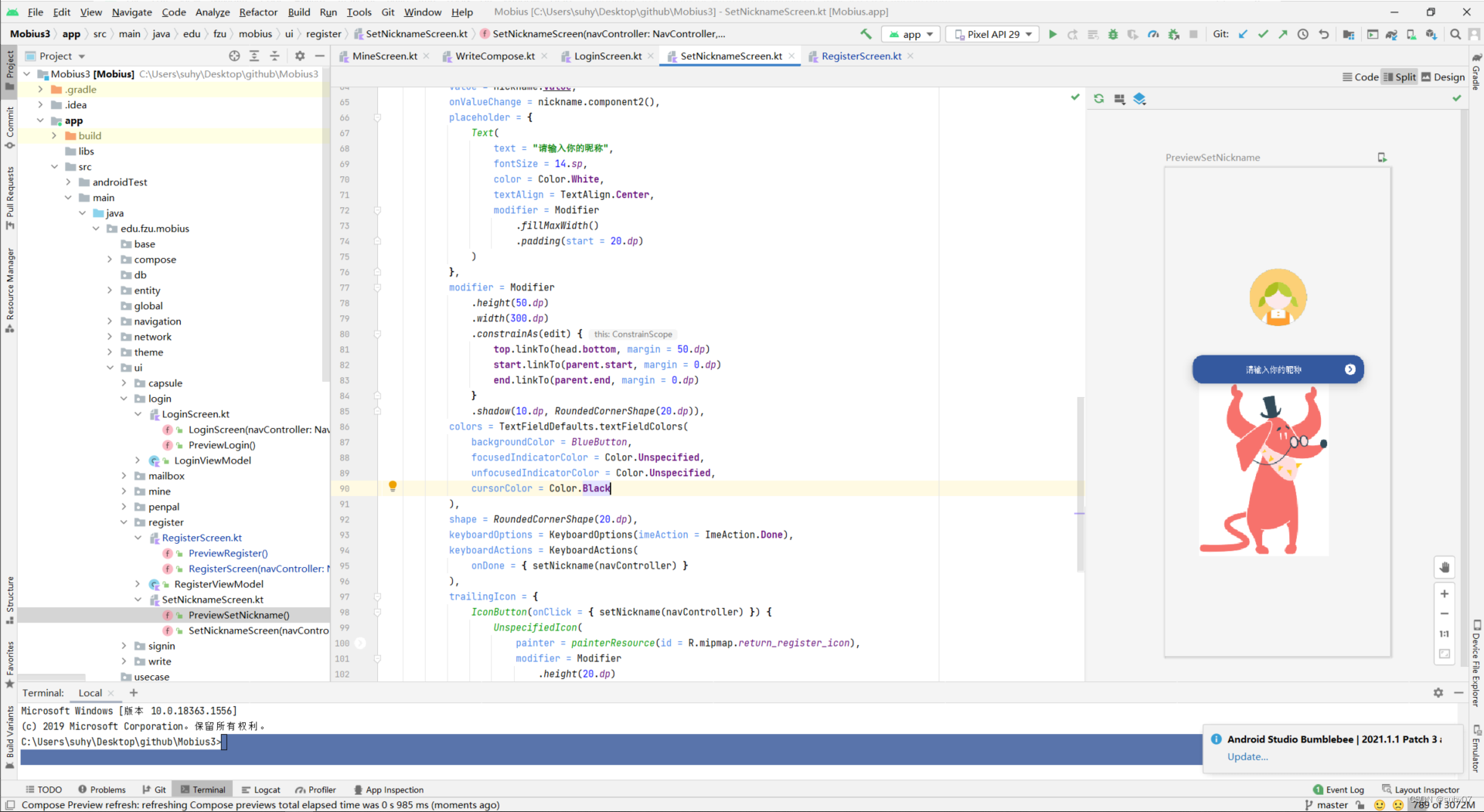Viewport: 1484px width, 812px height.
Task: Select the pan hand tool in preview
Action: (1444, 567)
